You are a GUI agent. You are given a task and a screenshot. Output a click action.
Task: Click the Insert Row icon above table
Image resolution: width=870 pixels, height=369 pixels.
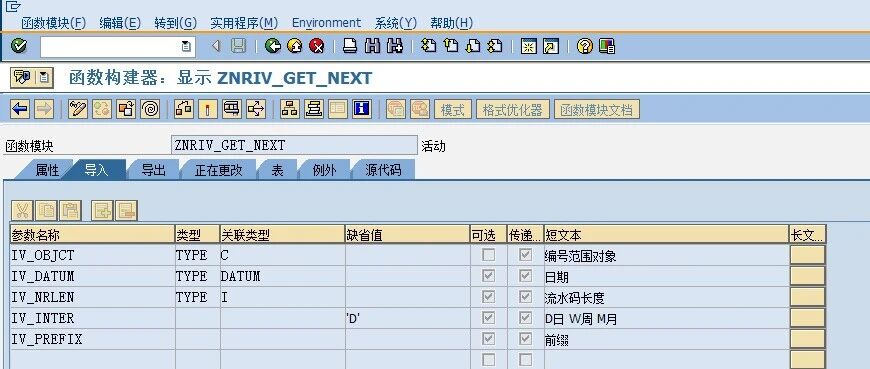click(102, 211)
